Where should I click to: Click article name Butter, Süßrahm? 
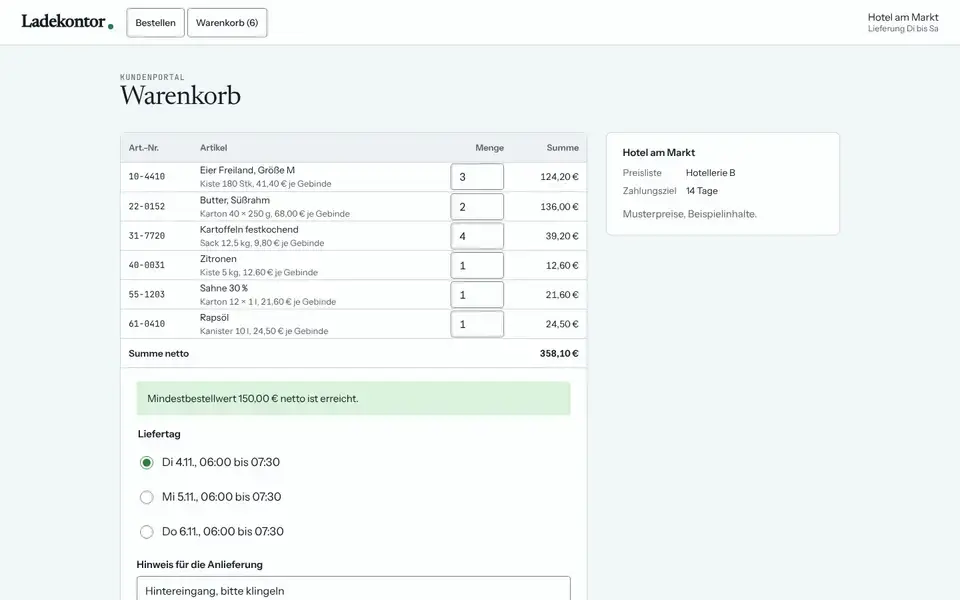coord(234,200)
